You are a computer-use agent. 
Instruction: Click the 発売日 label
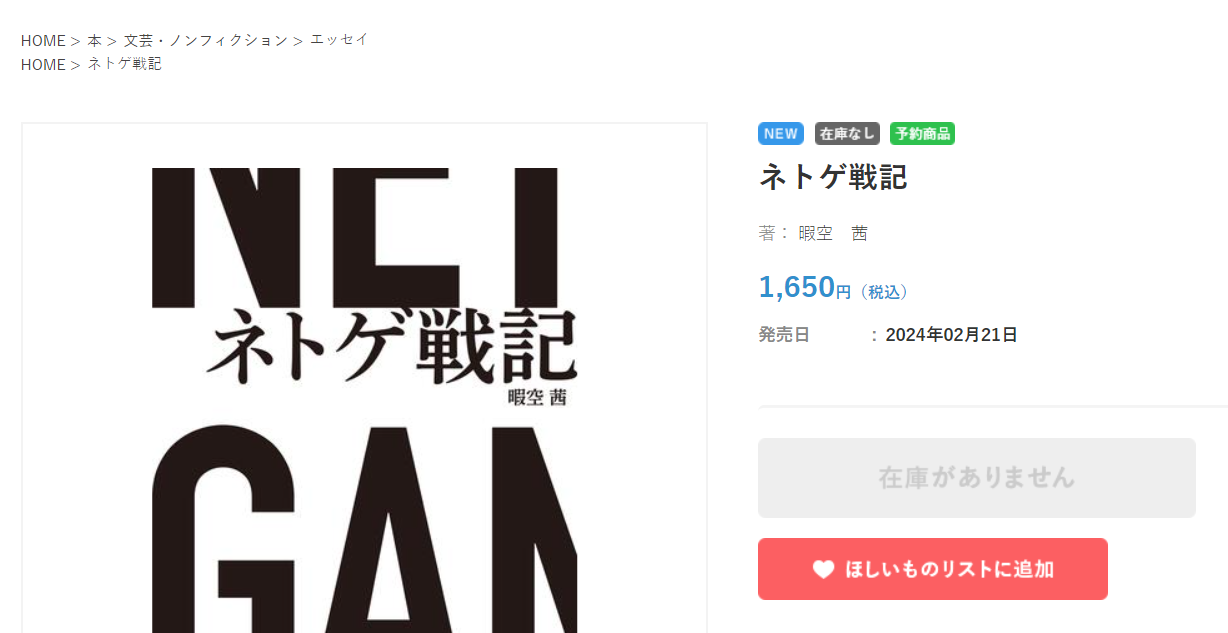[x=784, y=335]
